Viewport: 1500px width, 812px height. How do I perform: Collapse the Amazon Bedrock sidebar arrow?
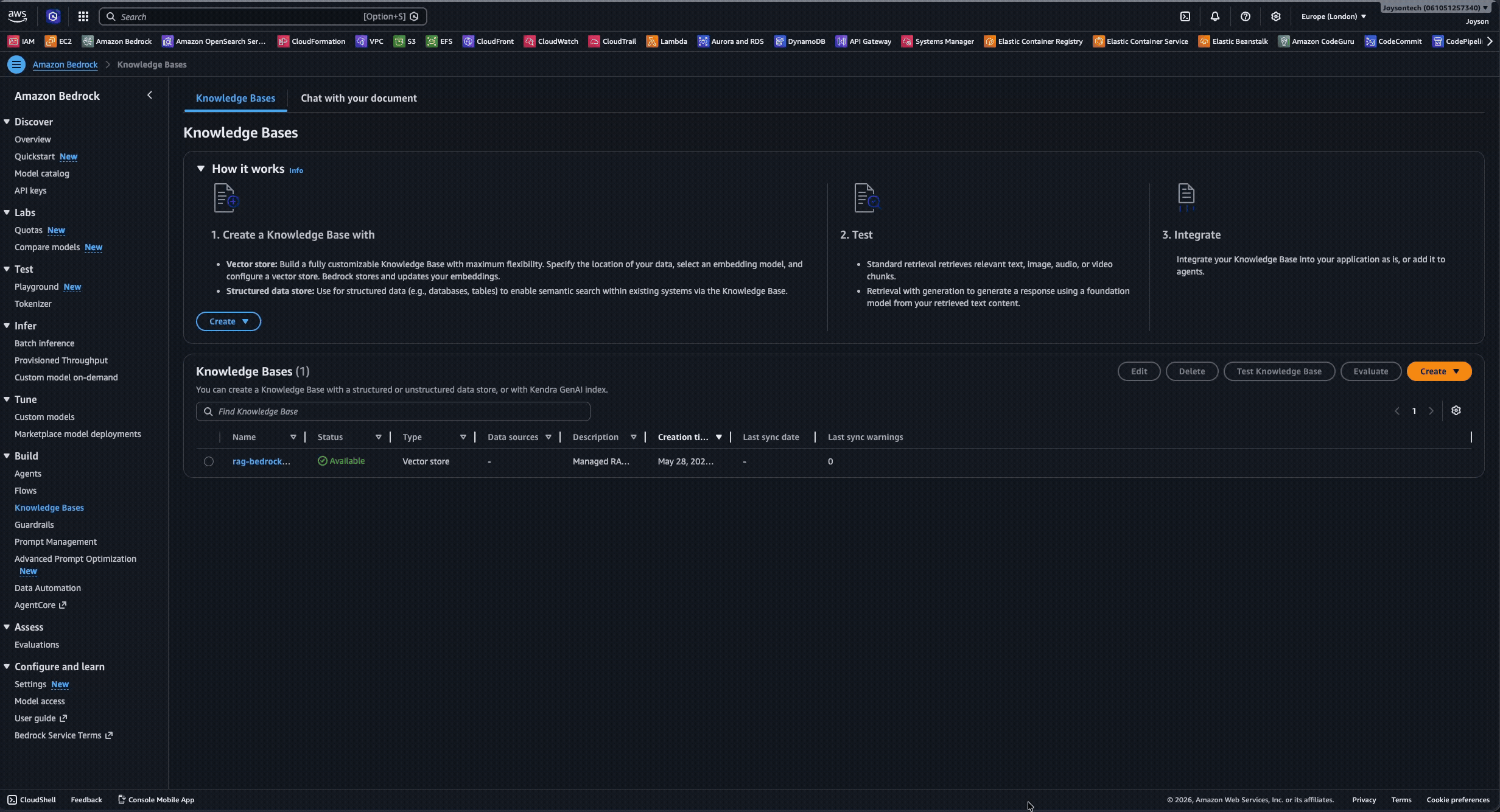pyautogui.click(x=150, y=95)
